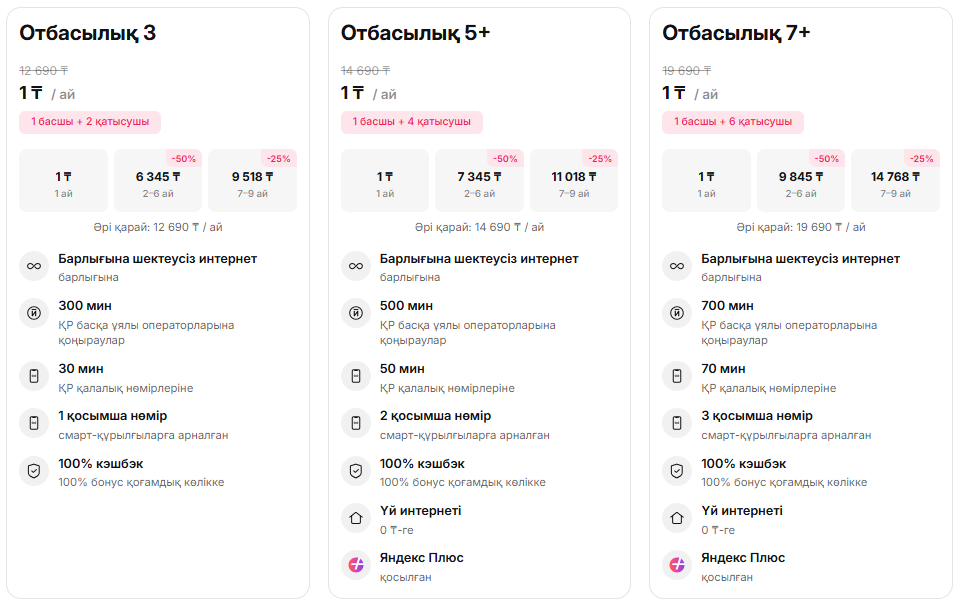Click house icon in Отбасылық 7+ card
Viewport: 964px width, 602px height.
click(677, 518)
